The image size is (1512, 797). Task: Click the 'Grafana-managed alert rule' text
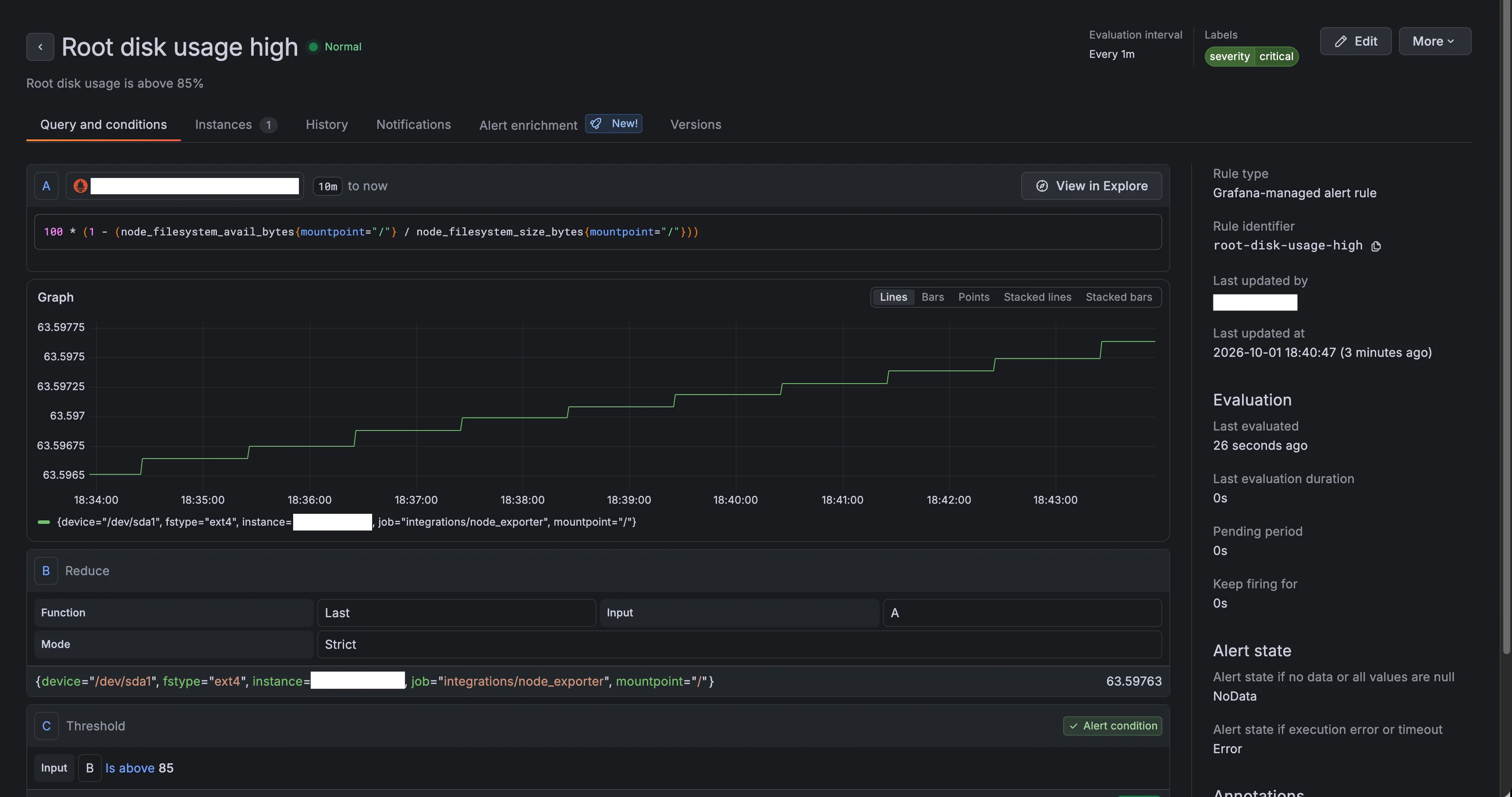point(1294,193)
